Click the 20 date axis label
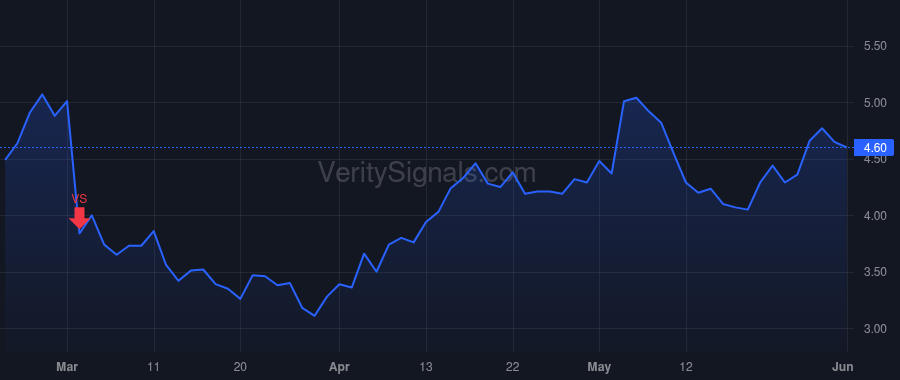This screenshot has width=900, height=380. click(240, 367)
